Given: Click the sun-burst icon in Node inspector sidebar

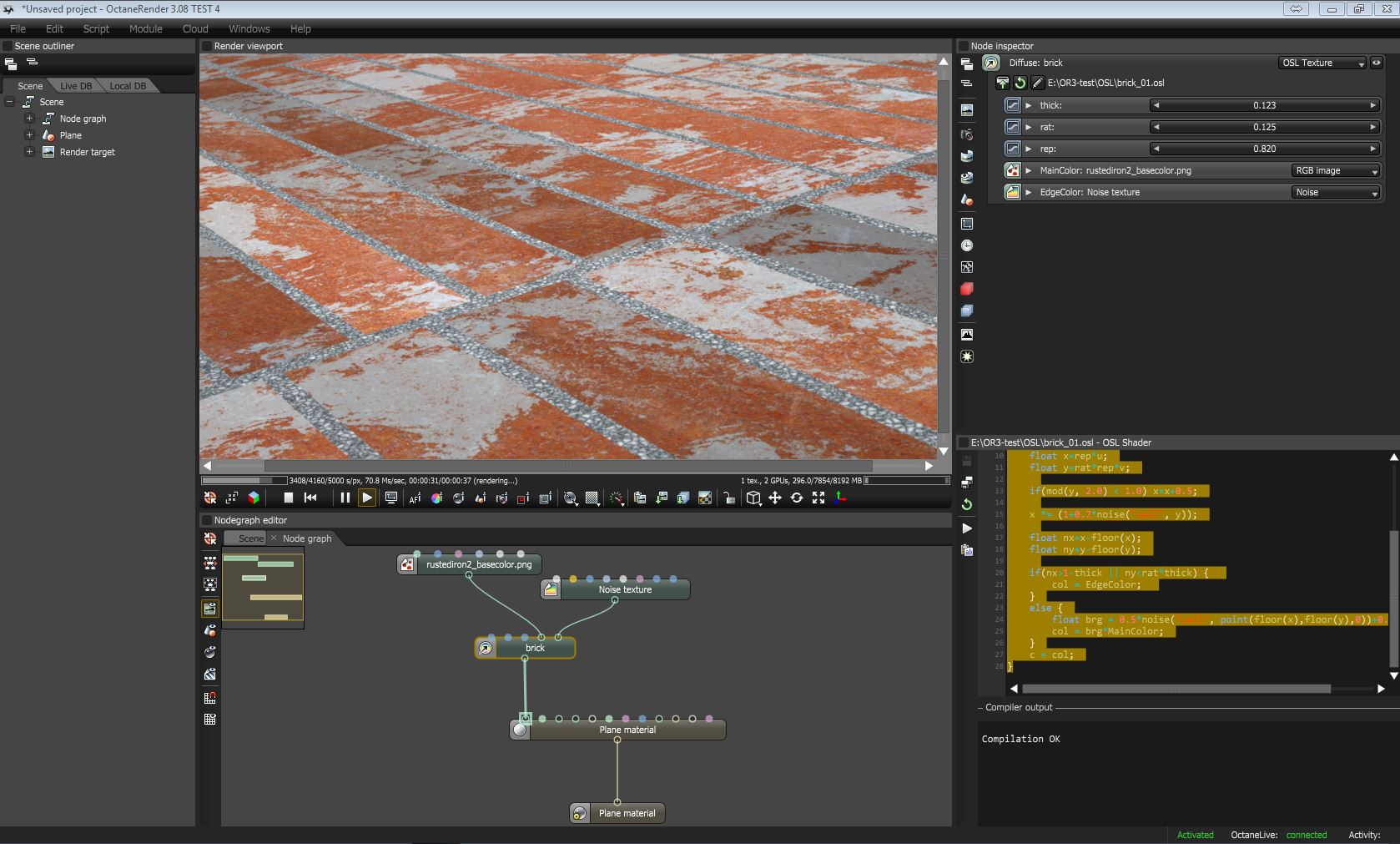Looking at the screenshot, I should coord(967,356).
